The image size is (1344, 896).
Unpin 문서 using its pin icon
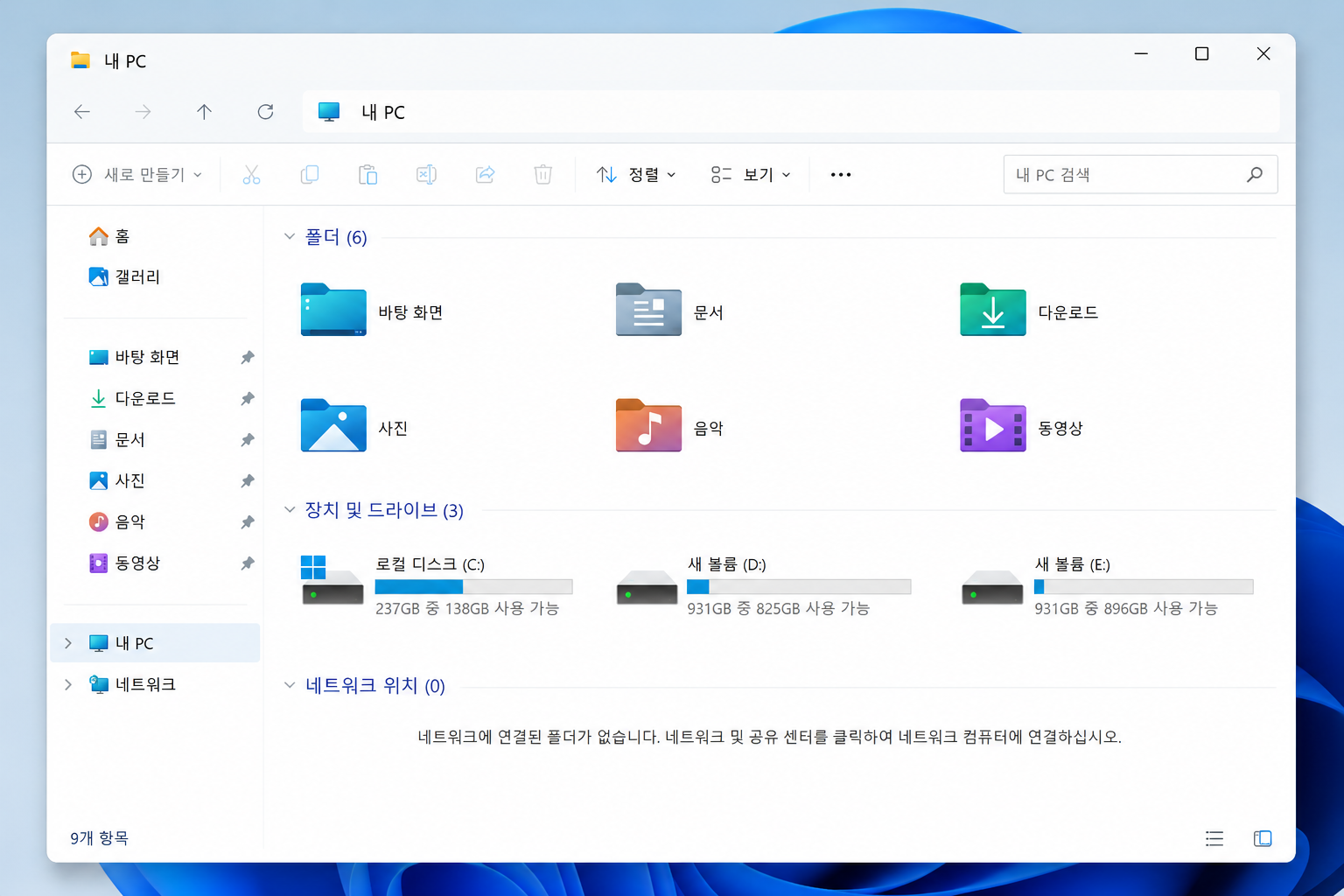(248, 439)
